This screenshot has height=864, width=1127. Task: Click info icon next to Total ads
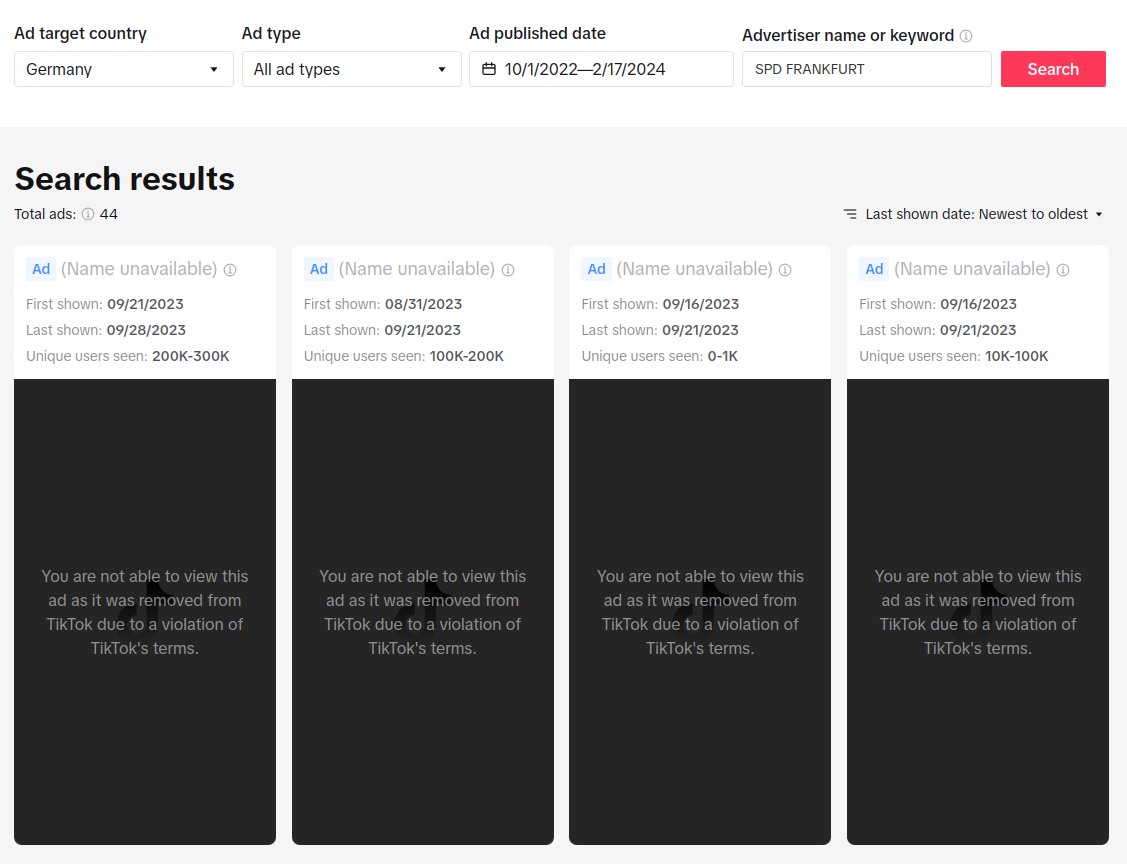pos(88,214)
